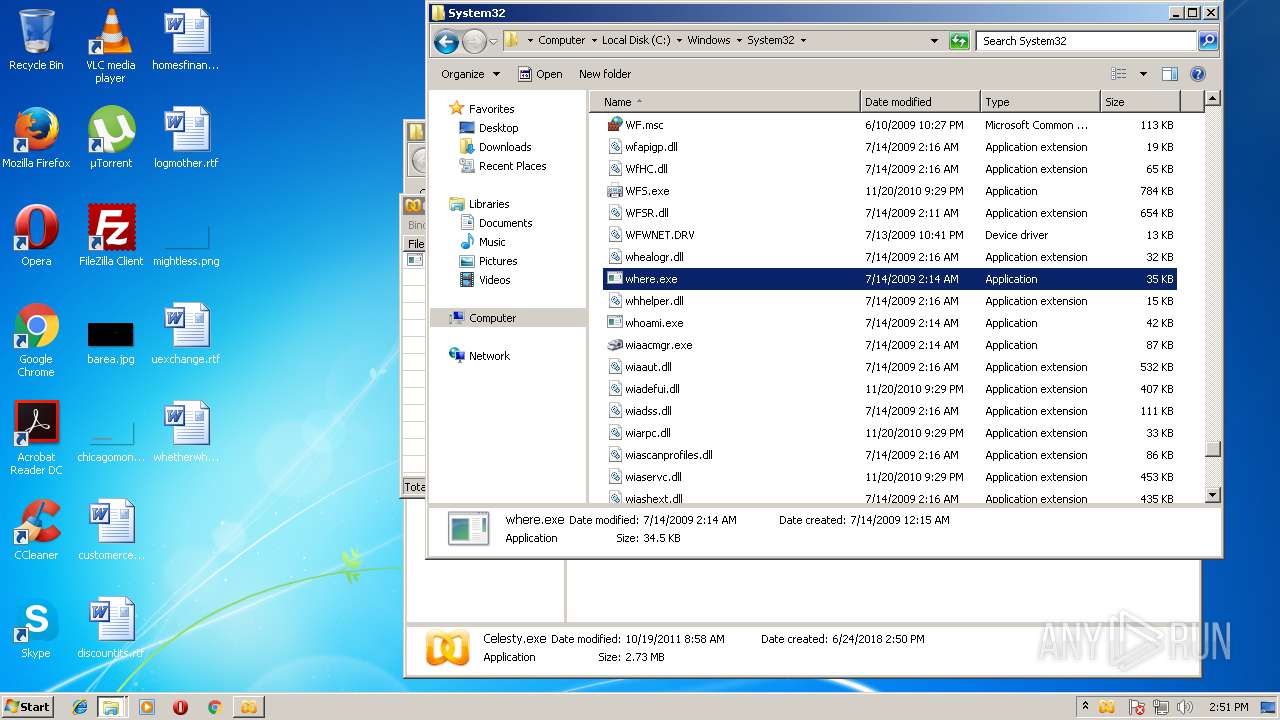Click the search magnifier icon
Screen dimensions: 1280x720
1208,41
